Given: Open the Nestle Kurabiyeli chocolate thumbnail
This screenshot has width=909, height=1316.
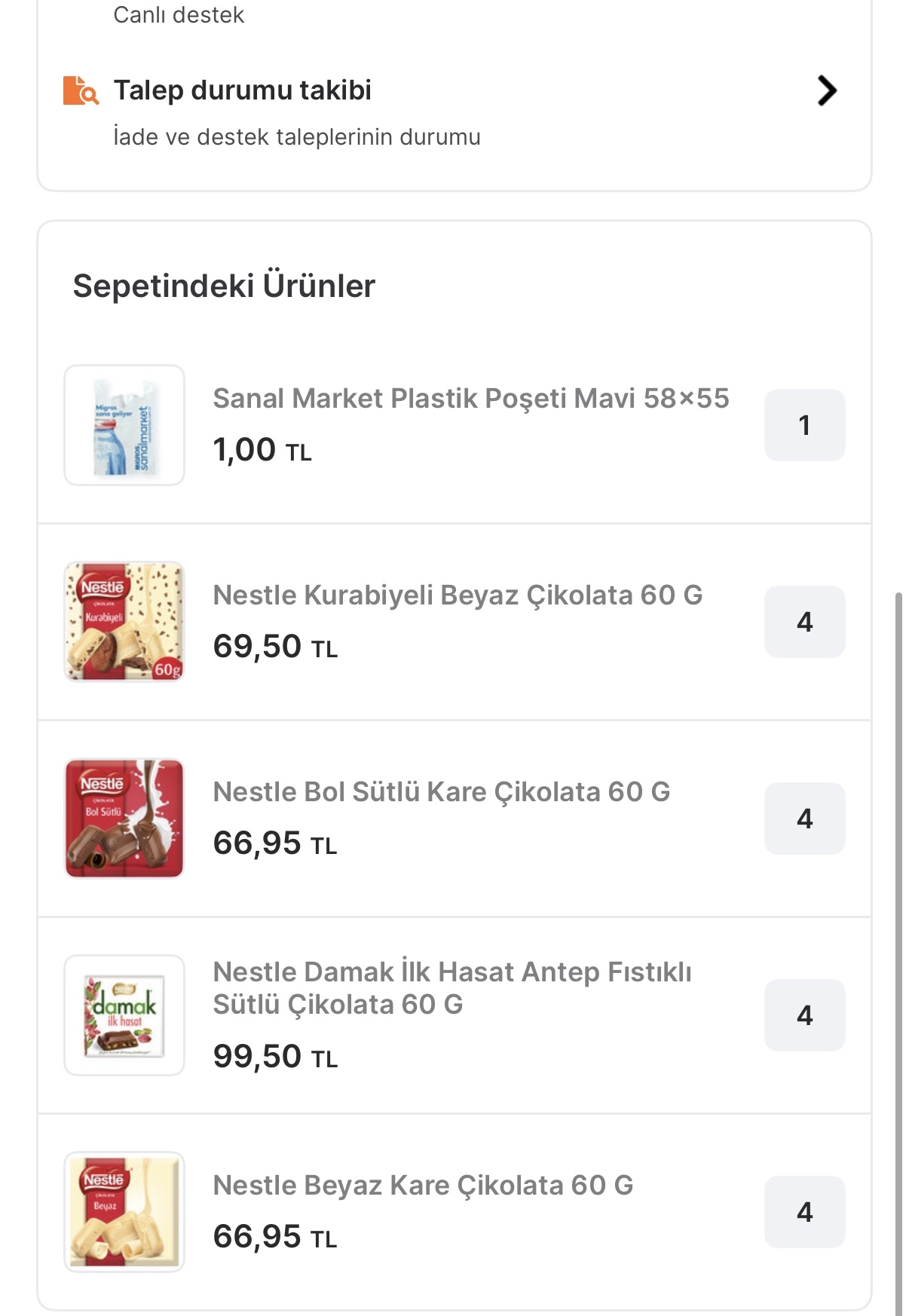Looking at the screenshot, I should click(x=124, y=622).
